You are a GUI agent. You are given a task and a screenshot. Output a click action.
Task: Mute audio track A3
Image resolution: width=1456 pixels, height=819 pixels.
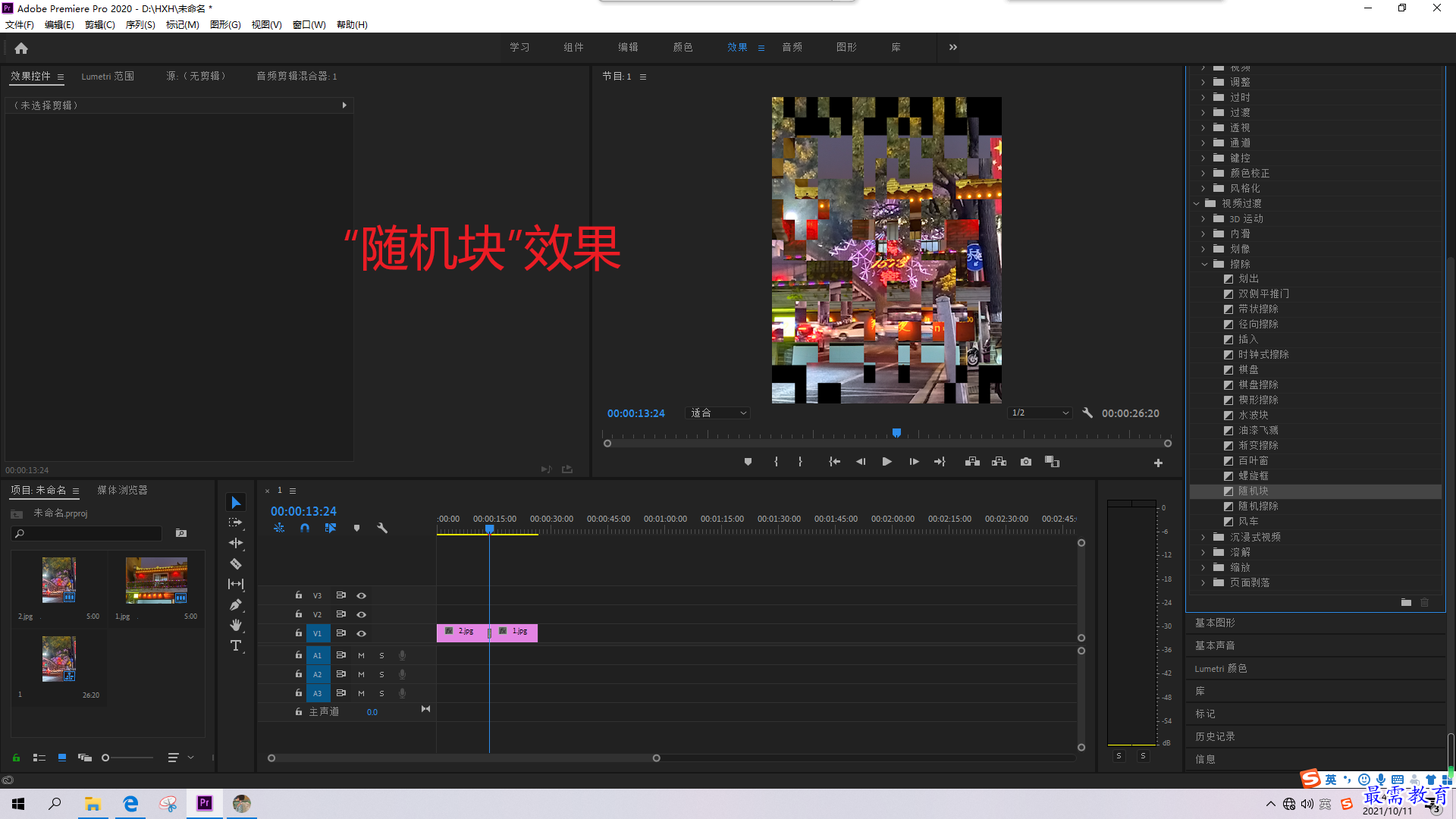tap(361, 693)
